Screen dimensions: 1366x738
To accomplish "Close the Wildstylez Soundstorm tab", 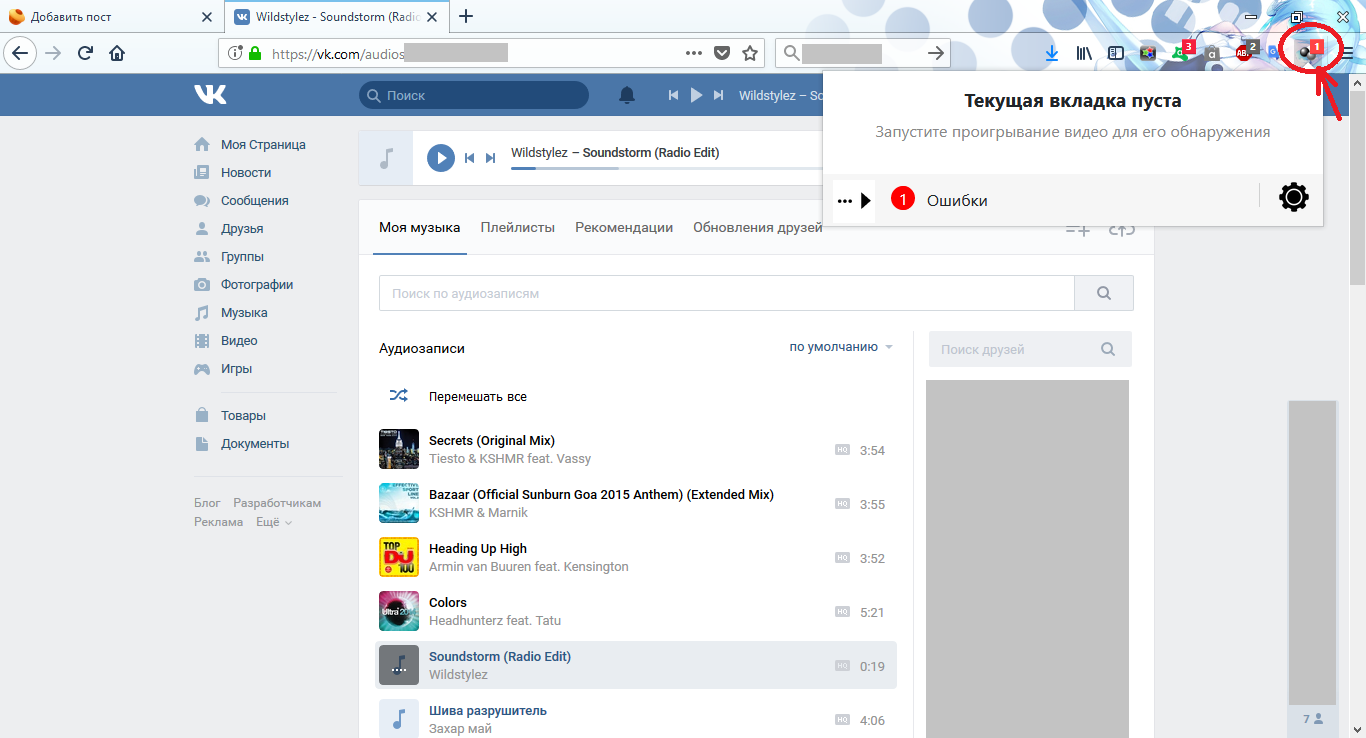I will point(433,17).
